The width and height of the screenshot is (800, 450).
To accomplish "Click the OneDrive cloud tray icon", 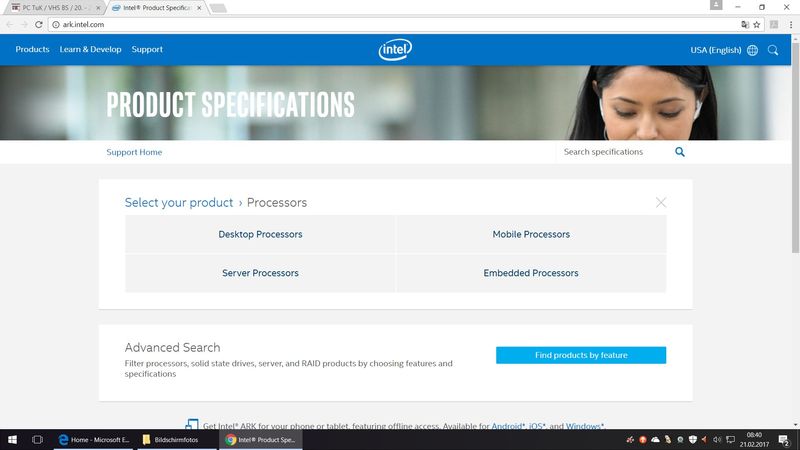I will point(655,439).
